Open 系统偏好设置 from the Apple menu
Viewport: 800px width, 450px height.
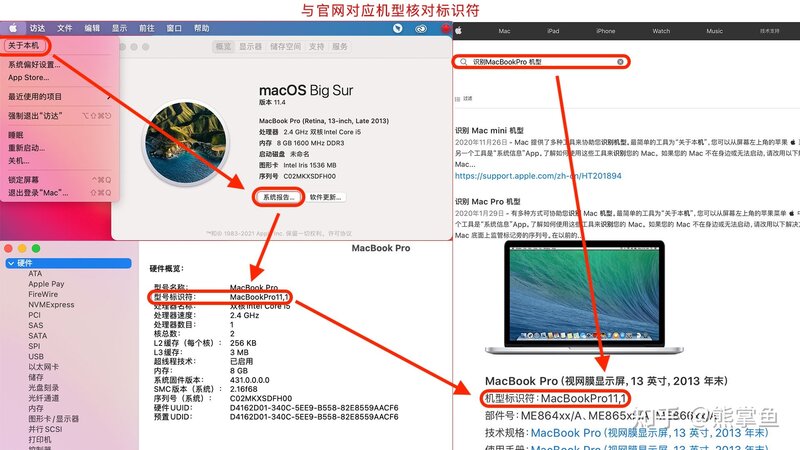(34, 65)
